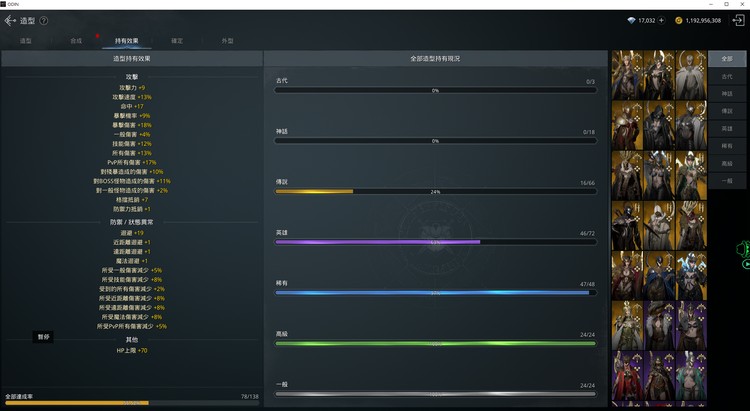Click the 47/48 count for 稀有
The image size is (750, 411).
(x=587, y=284)
